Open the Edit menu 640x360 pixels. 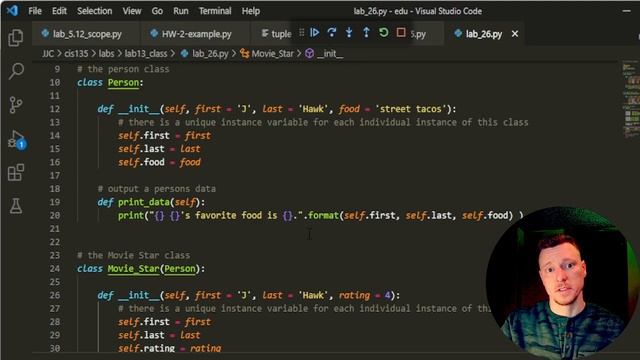tap(59, 11)
